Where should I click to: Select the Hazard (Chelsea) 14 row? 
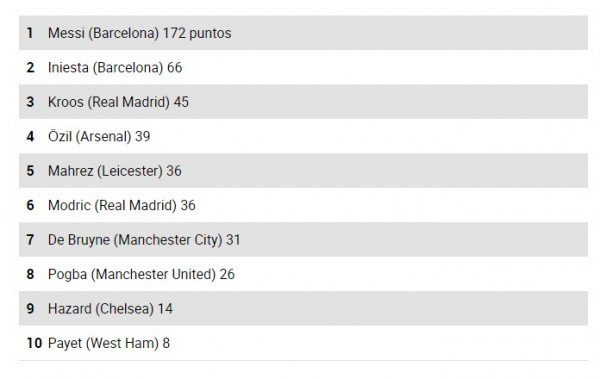[303, 309]
